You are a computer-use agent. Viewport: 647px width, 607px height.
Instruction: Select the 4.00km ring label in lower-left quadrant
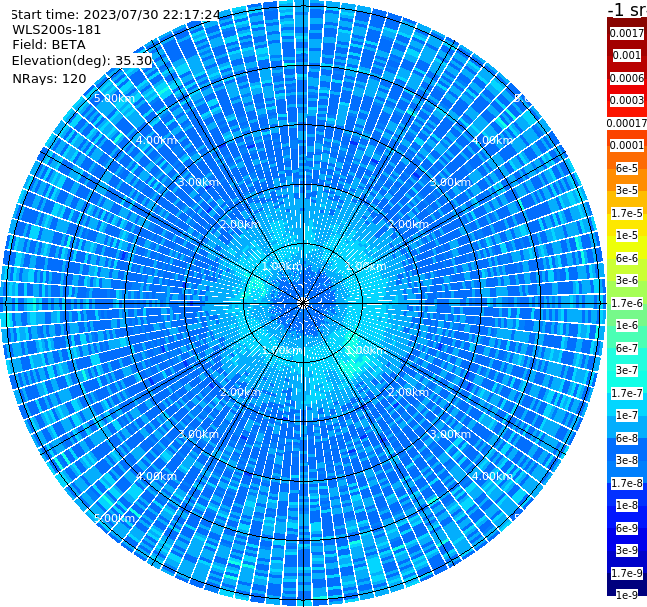click(x=156, y=476)
